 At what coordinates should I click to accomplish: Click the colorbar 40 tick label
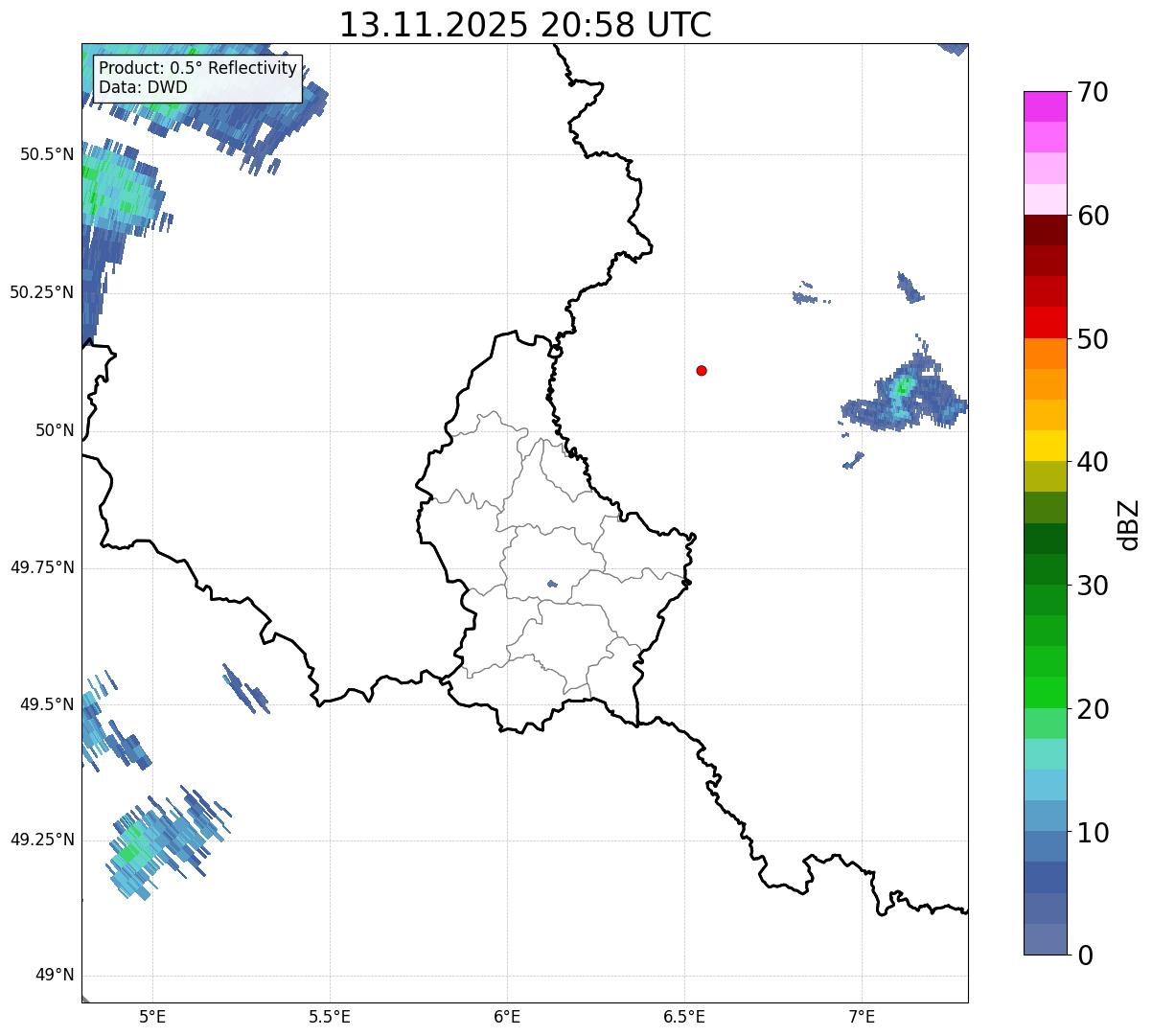1093,462
